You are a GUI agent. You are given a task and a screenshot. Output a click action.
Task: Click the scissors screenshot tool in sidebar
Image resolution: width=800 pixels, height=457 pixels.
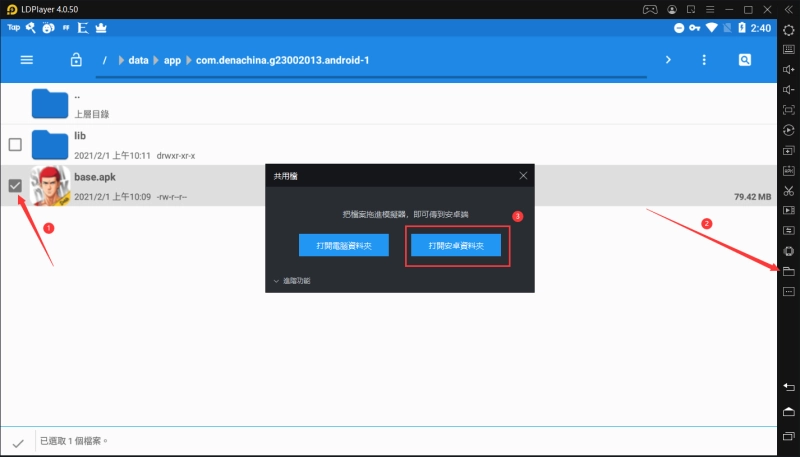pos(788,190)
